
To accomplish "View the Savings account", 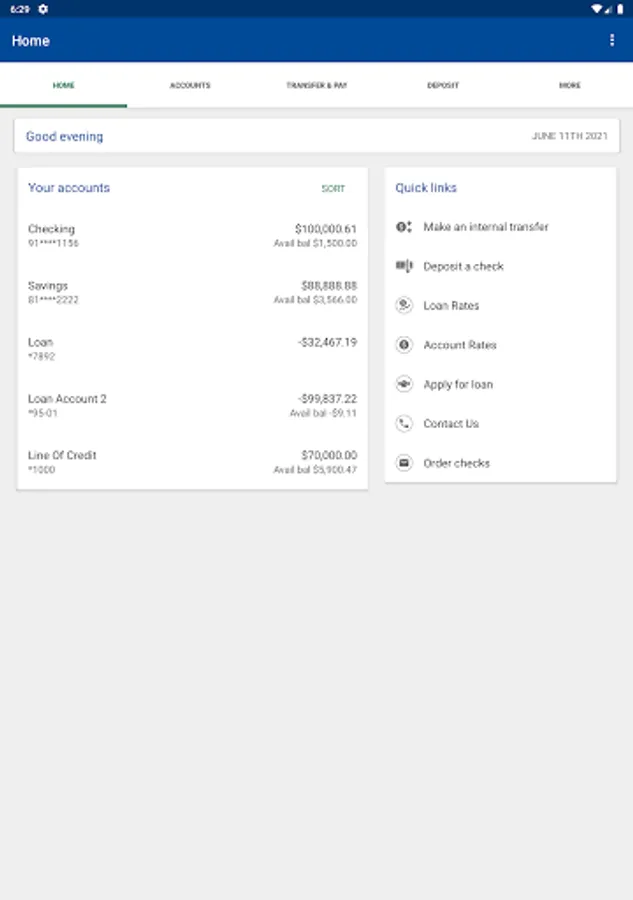I will coord(192,292).
